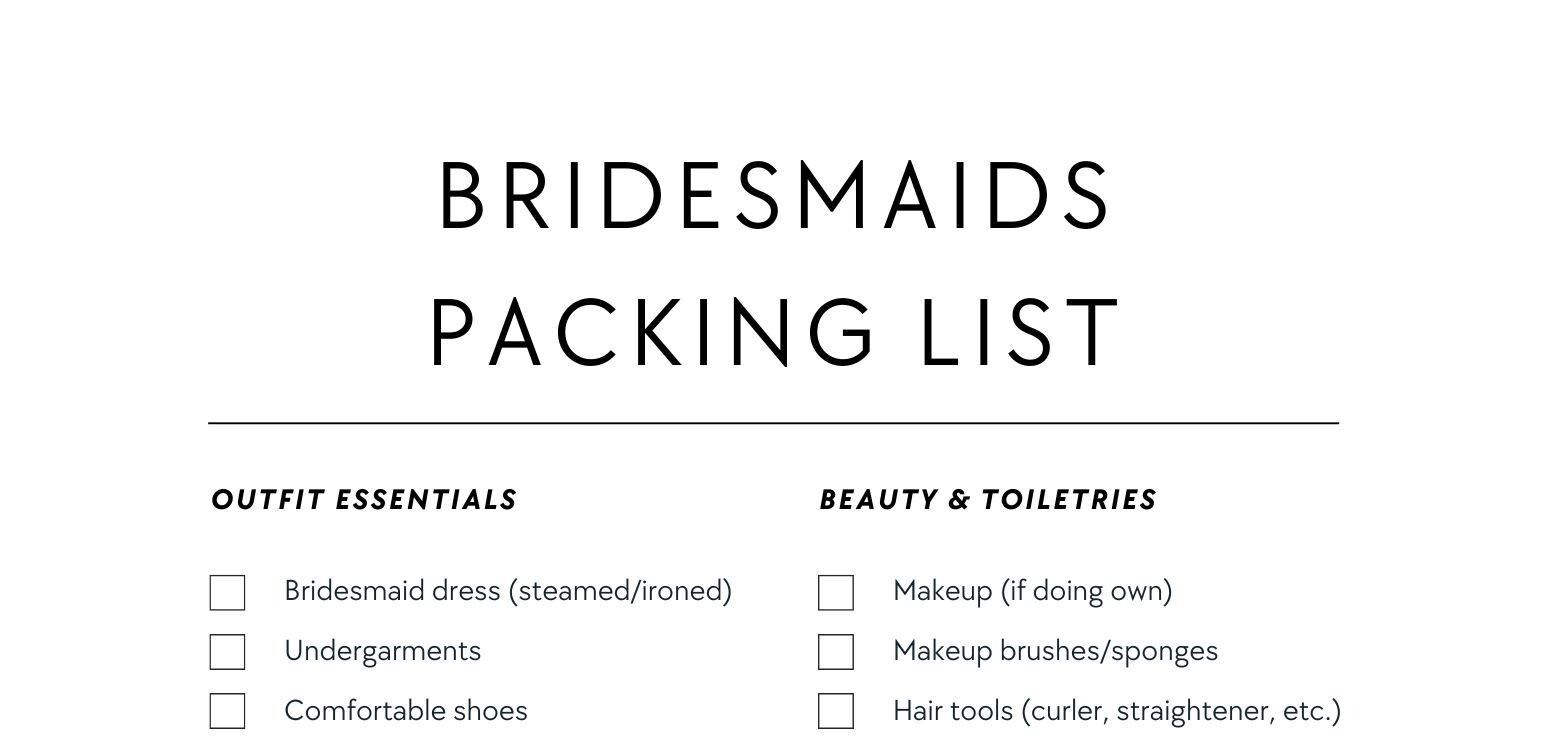The height and width of the screenshot is (742, 1545).
Task: Click the Makeup brushes/sponges item text
Action: (1055, 651)
